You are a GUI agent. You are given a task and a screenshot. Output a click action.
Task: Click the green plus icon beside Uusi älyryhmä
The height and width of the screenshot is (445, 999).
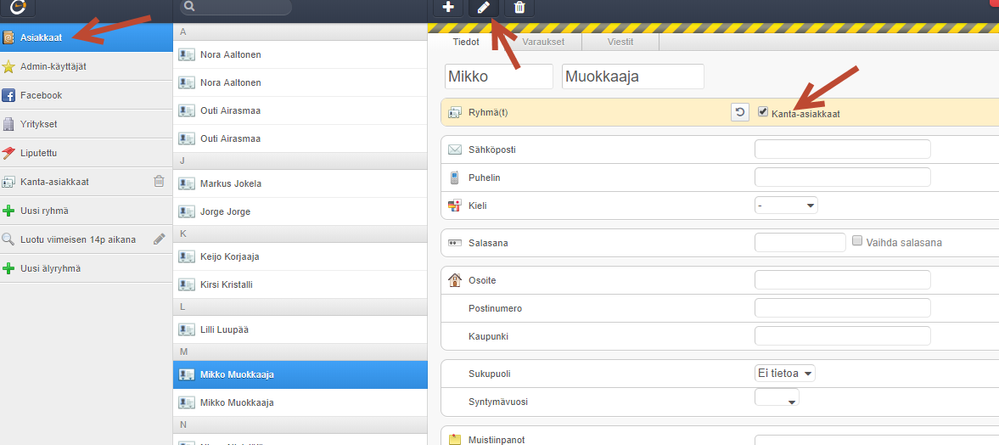click(9, 269)
